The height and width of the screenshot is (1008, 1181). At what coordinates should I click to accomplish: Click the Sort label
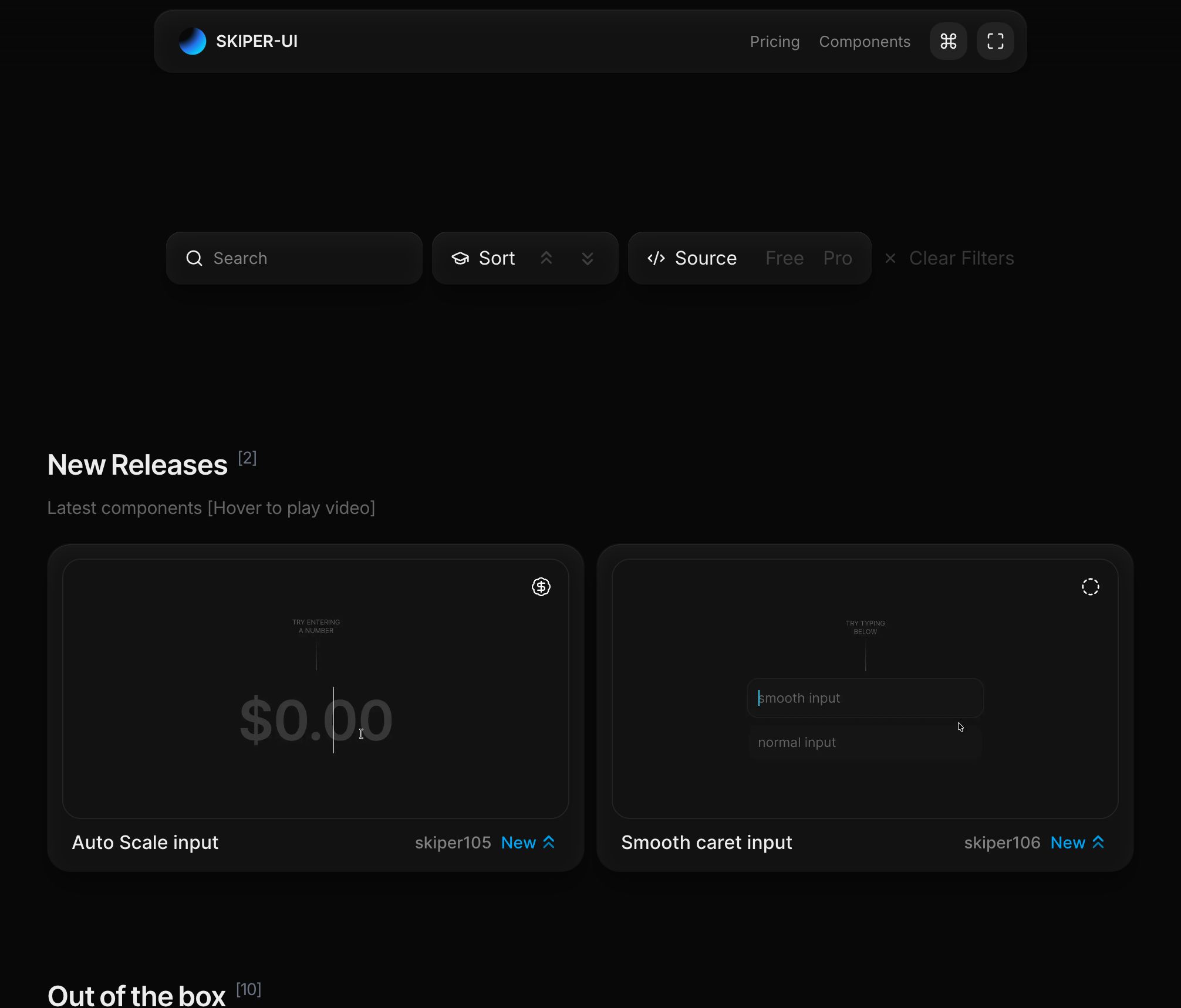point(497,258)
